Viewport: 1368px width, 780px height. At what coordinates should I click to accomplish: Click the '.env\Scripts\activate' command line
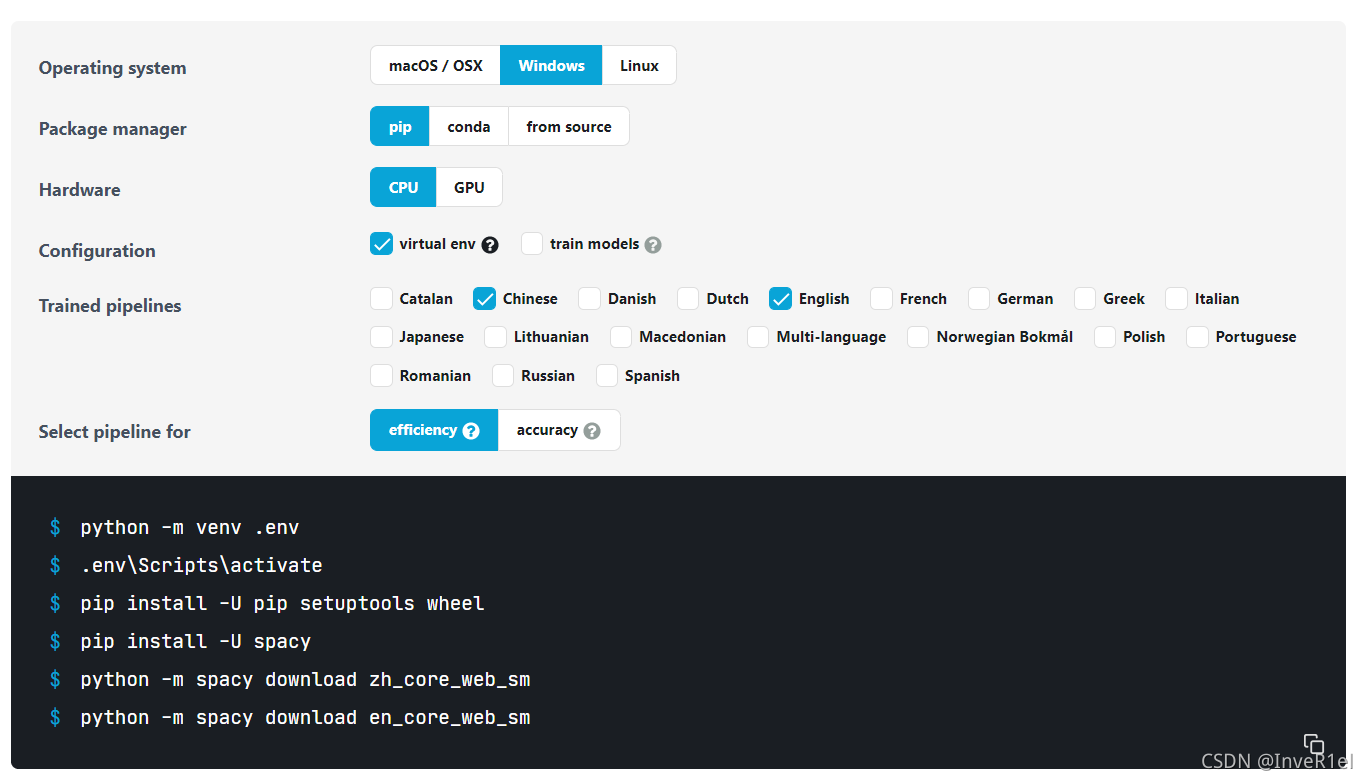click(201, 566)
